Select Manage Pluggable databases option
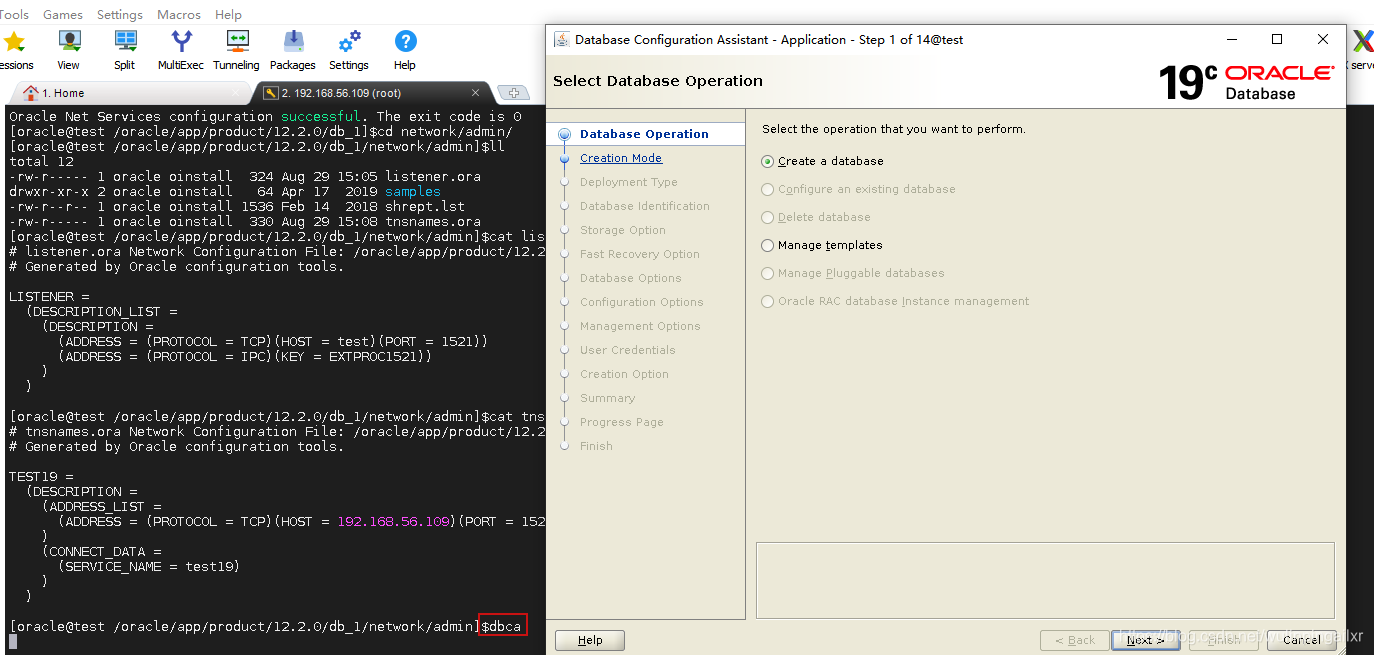The width and height of the screenshot is (1374, 655). point(853,273)
